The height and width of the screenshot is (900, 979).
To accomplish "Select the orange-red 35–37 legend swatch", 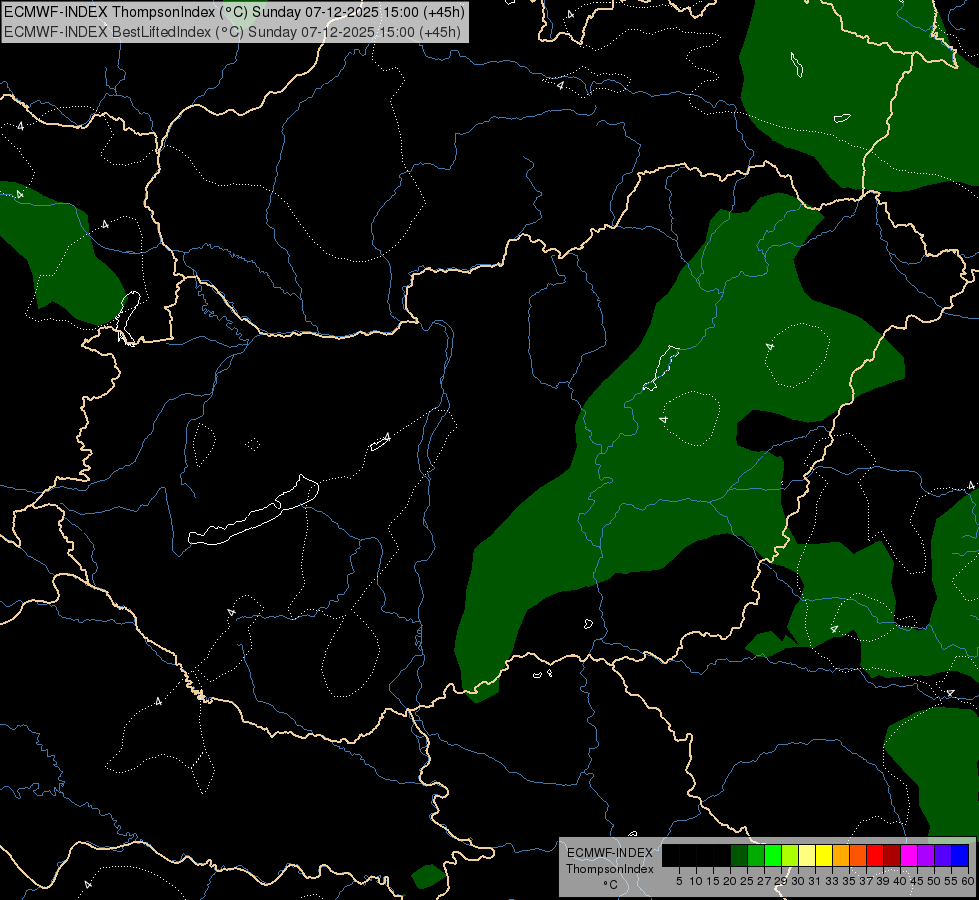I will pyautogui.click(x=858, y=855).
